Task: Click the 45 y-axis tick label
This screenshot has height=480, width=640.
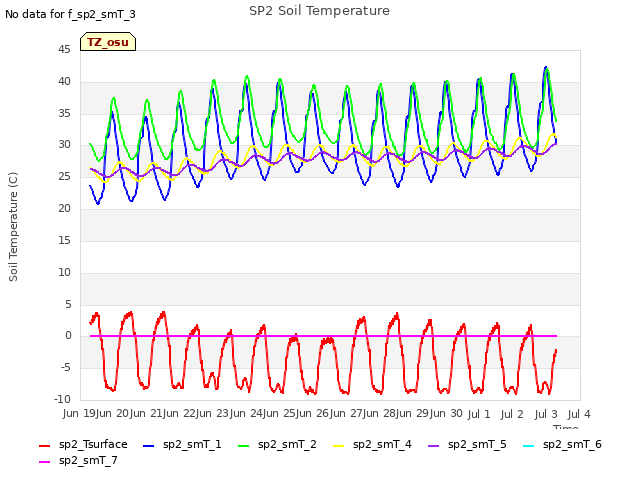Action: click(x=64, y=49)
